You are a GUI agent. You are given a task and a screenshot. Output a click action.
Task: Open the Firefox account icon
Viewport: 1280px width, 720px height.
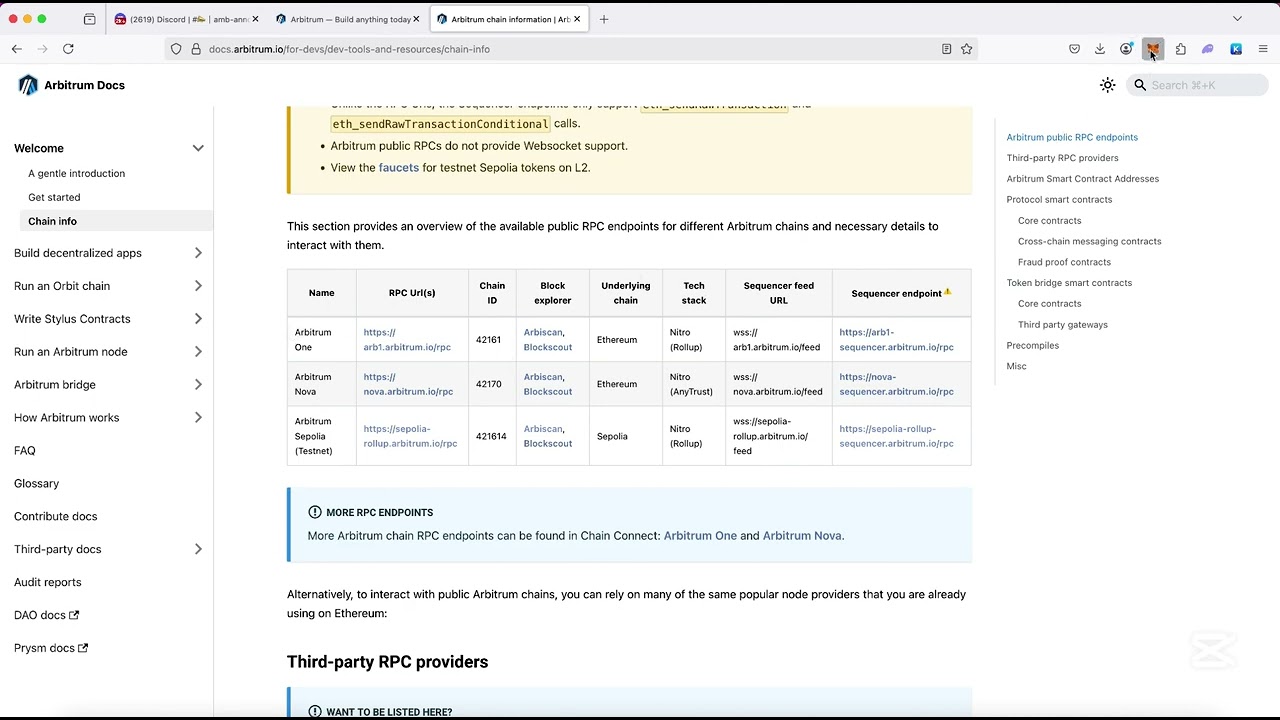pyautogui.click(x=1126, y=49)
